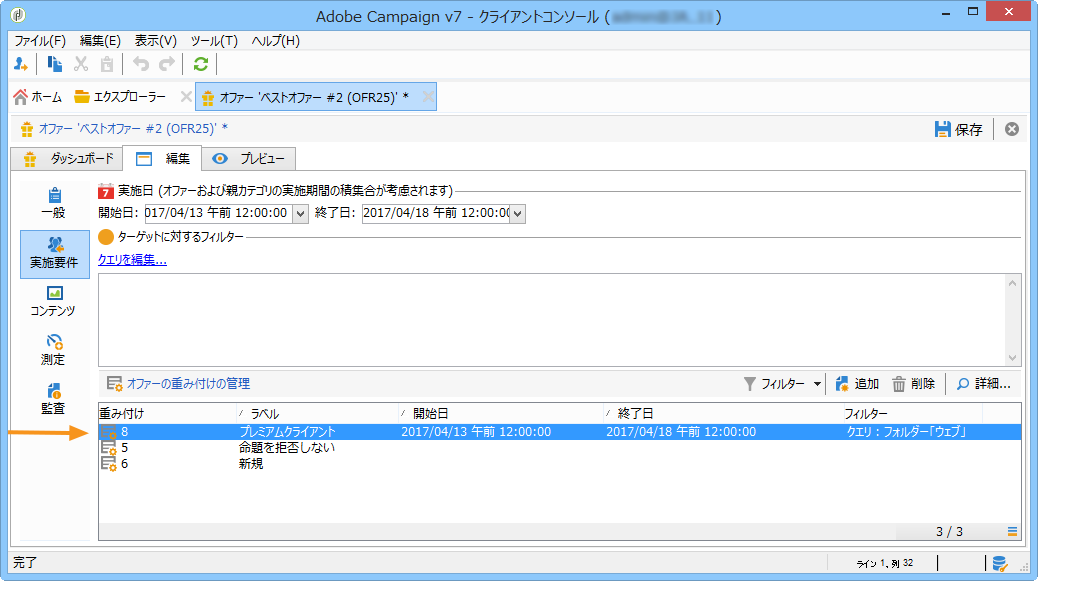Expand the フィルター dropdown arrow

[x=816, y=384]
